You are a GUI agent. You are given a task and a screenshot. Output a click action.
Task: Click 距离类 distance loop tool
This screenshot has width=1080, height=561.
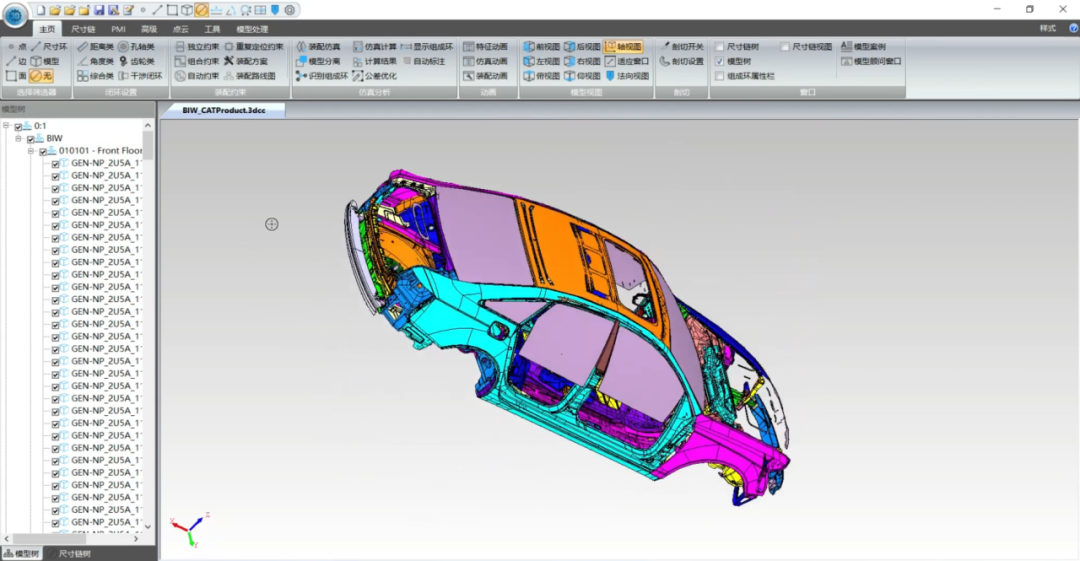[96, 47]
